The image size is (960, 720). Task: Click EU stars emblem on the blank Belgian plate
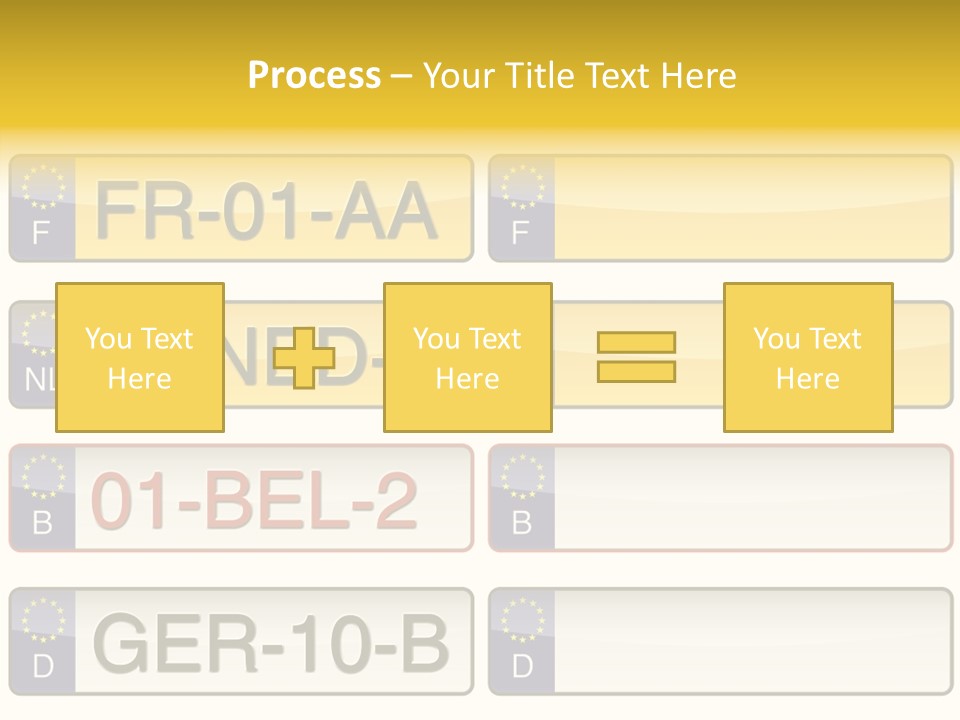point(521,476)
